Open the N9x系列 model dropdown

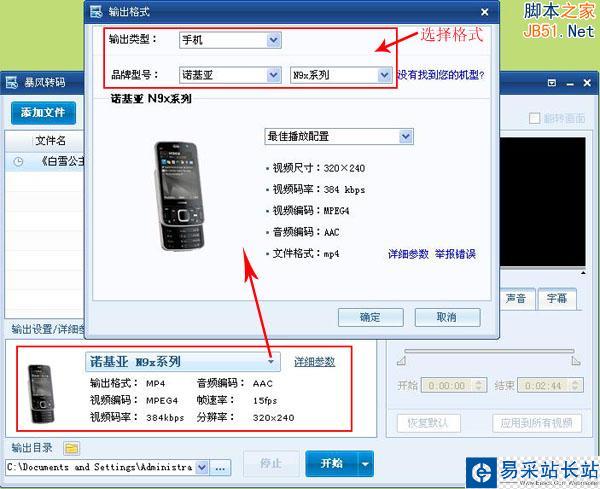tap(341, 75)
